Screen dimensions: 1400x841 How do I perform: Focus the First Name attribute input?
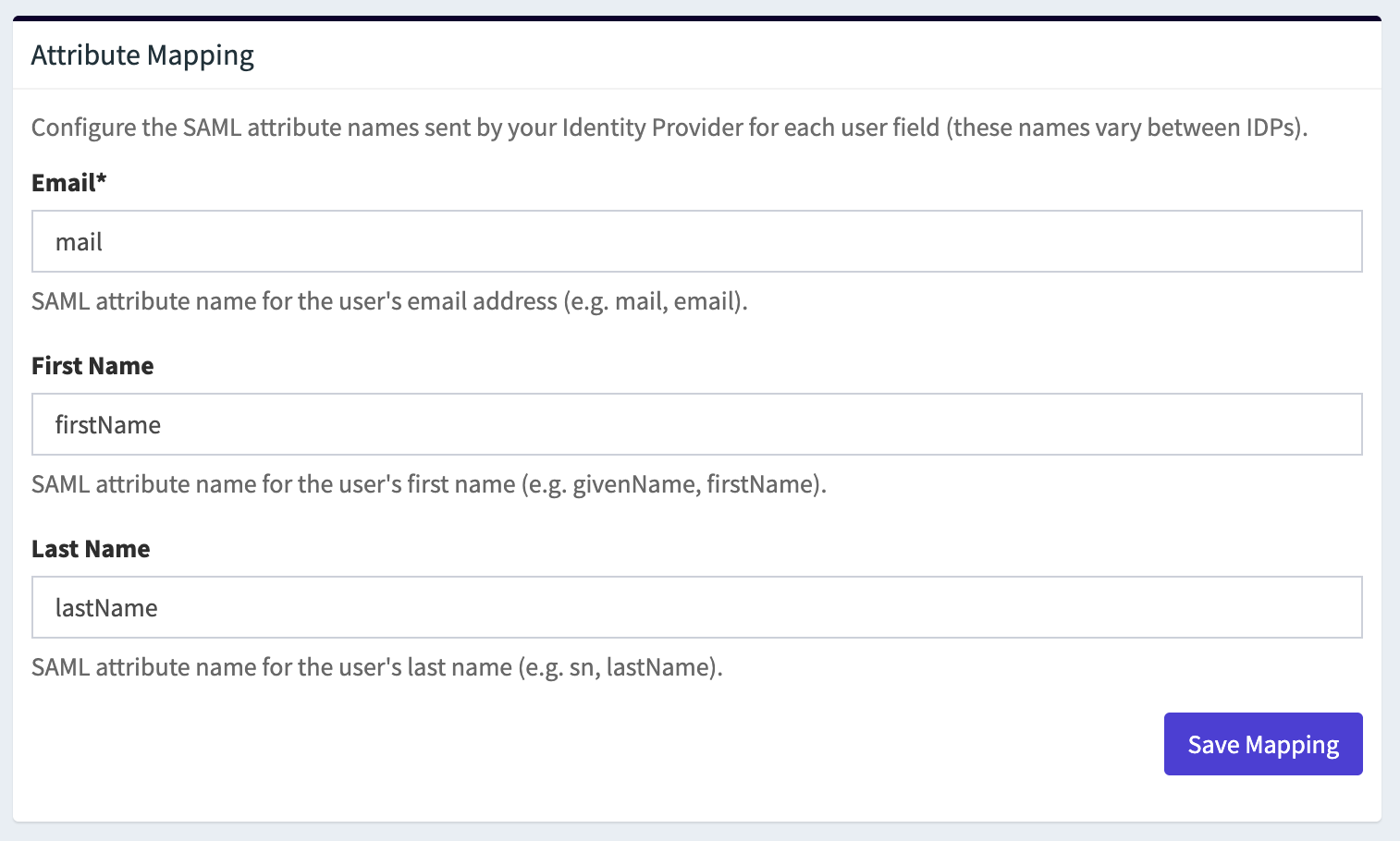696,424
